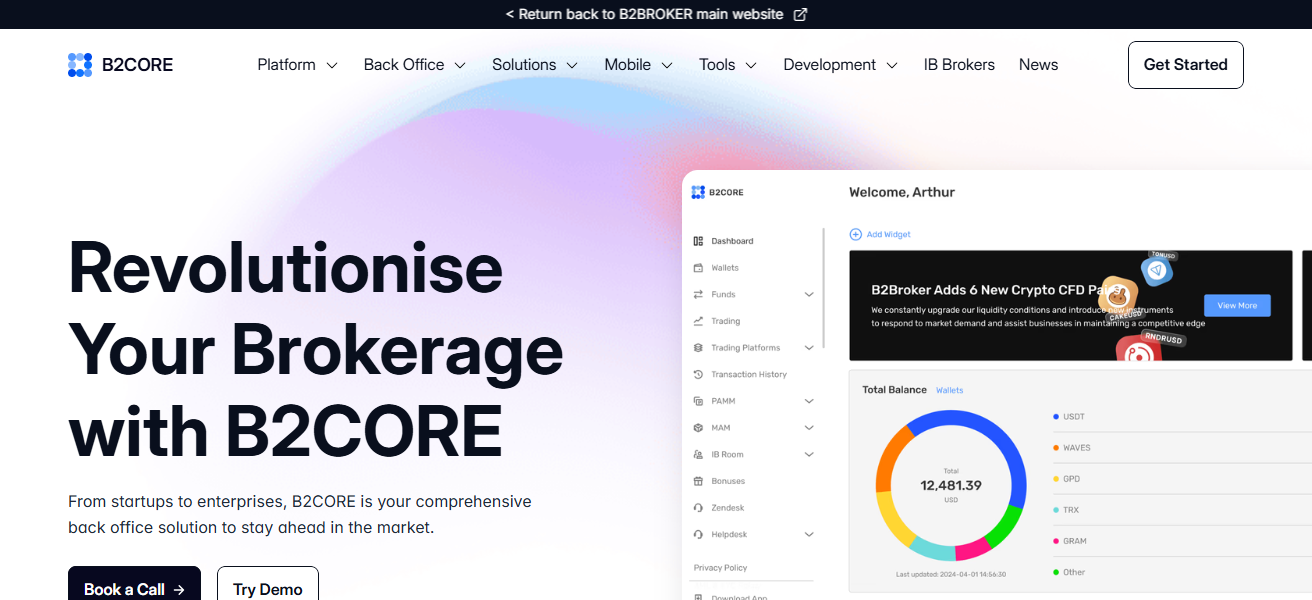Open the Wallets section icon
1312x600 pixels.
(700, 267)
